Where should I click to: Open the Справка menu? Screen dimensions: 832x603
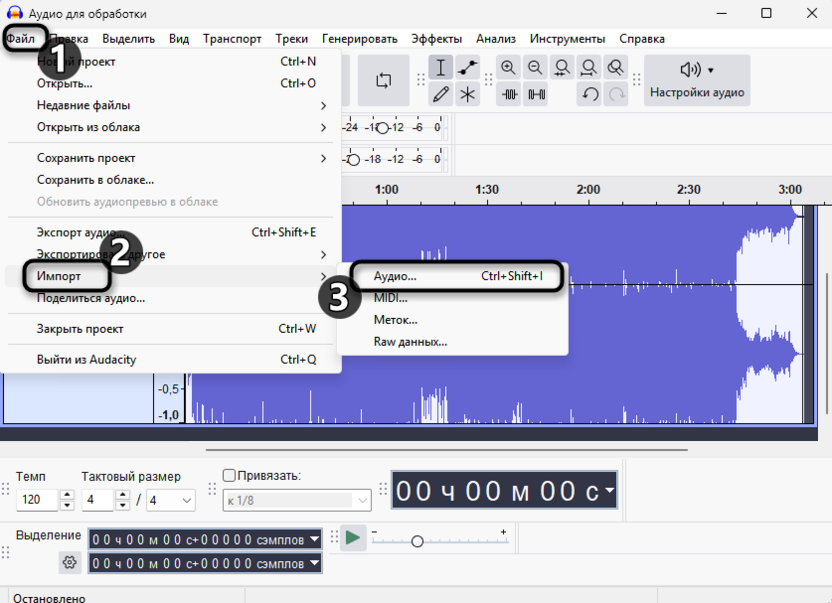click(642, 39)
